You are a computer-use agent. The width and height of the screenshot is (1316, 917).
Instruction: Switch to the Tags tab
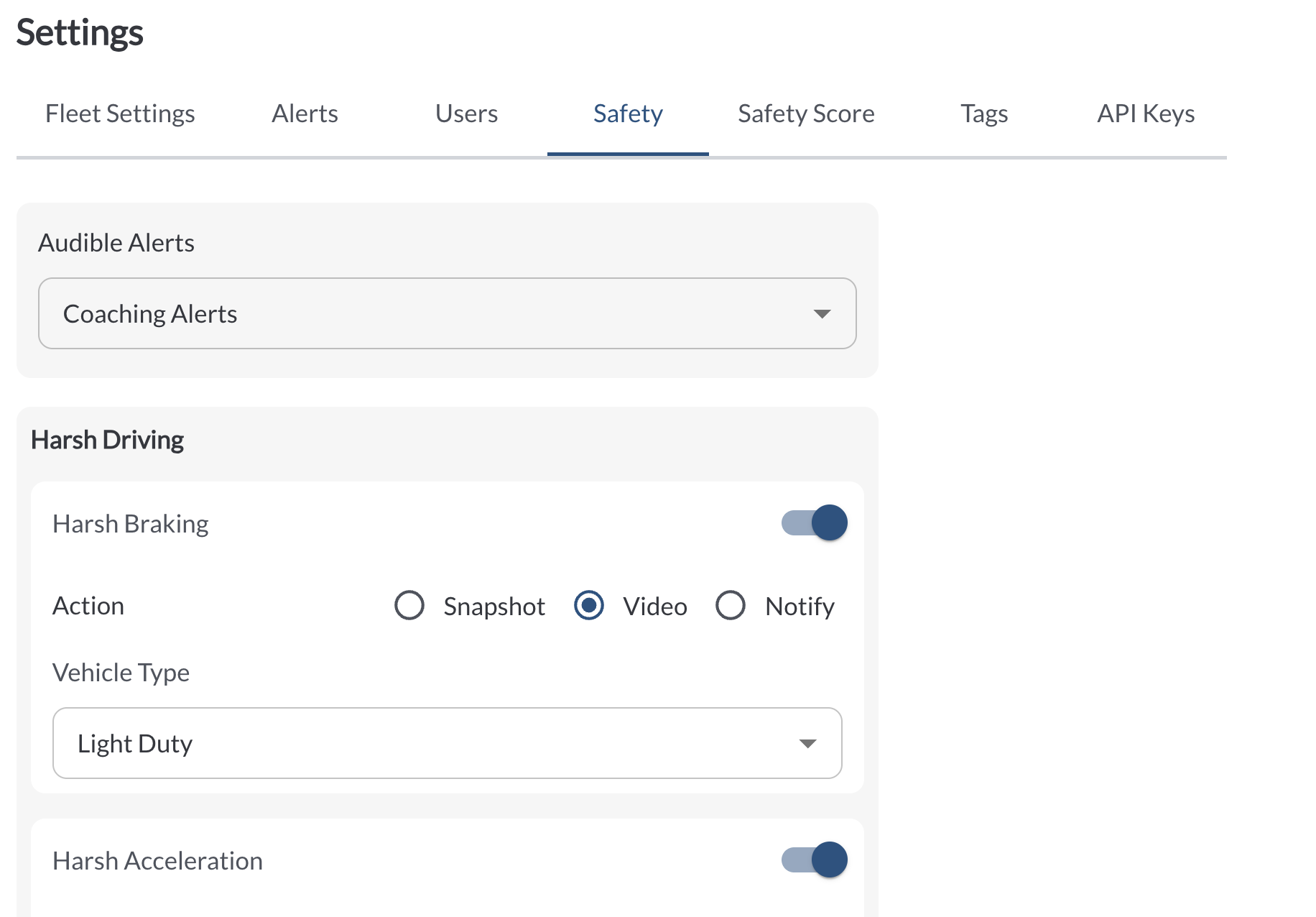click(984, 114)
